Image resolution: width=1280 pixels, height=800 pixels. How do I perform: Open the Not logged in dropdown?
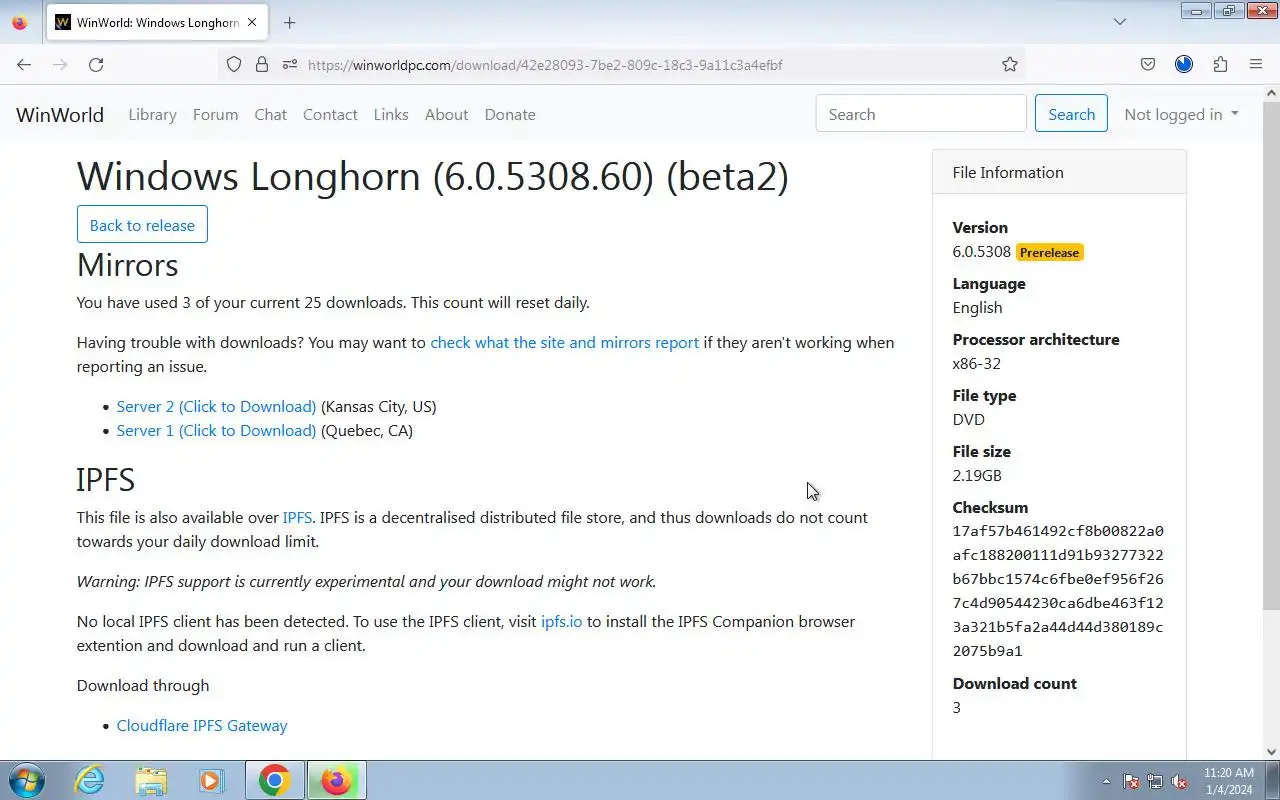point(1181,114)
